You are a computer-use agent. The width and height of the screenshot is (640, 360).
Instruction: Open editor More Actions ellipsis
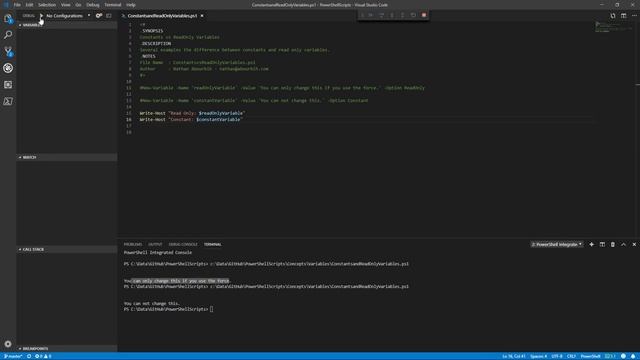click(x=634, y=16)
